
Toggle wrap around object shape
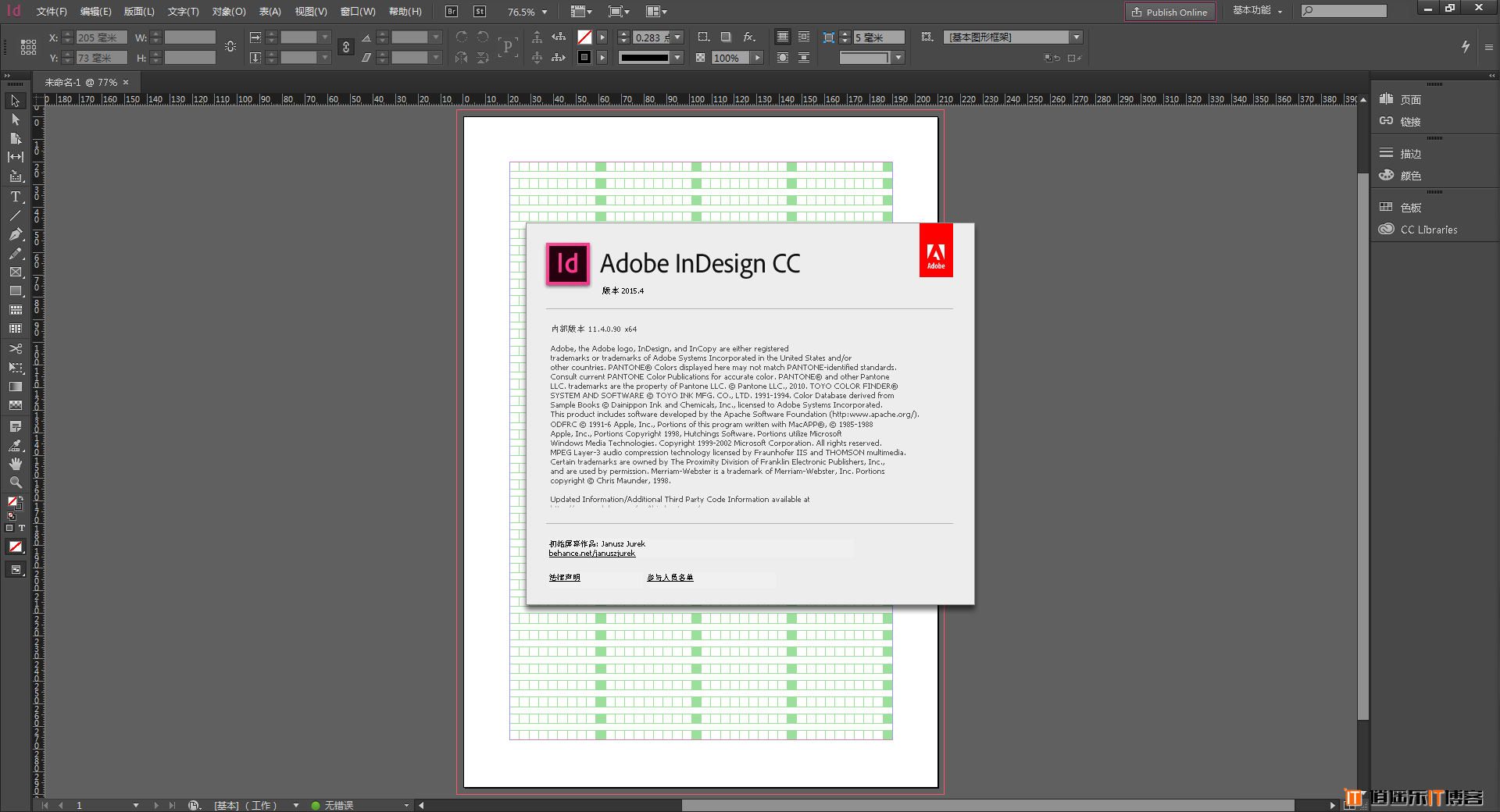pyautogui.click(x=782, y=58)
